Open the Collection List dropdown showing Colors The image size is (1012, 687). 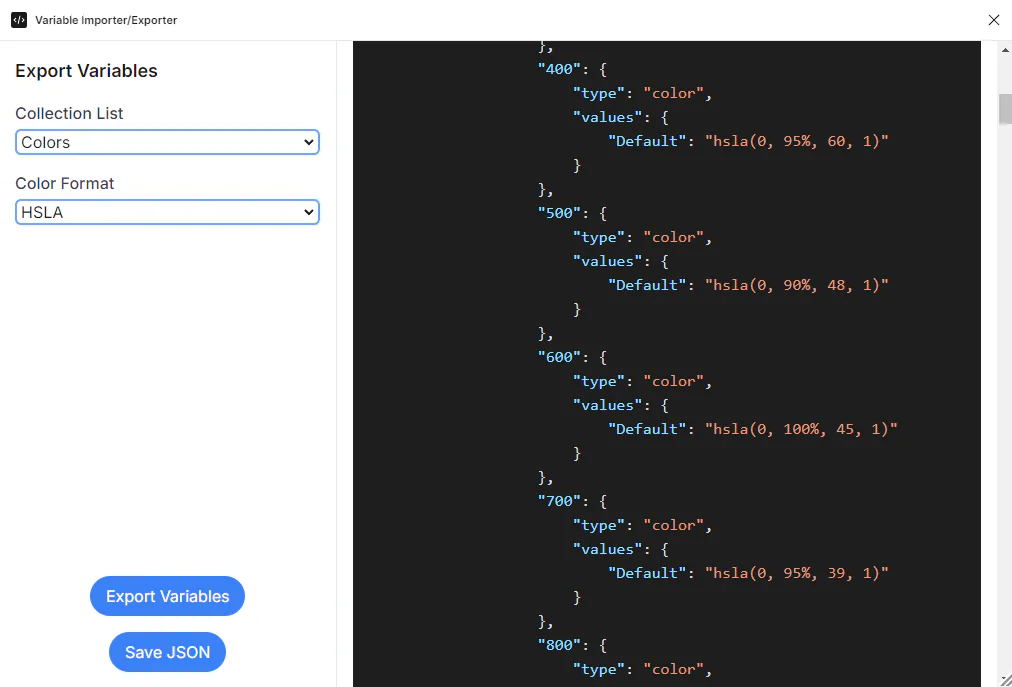pyautogui.click(x=167, y=142)
